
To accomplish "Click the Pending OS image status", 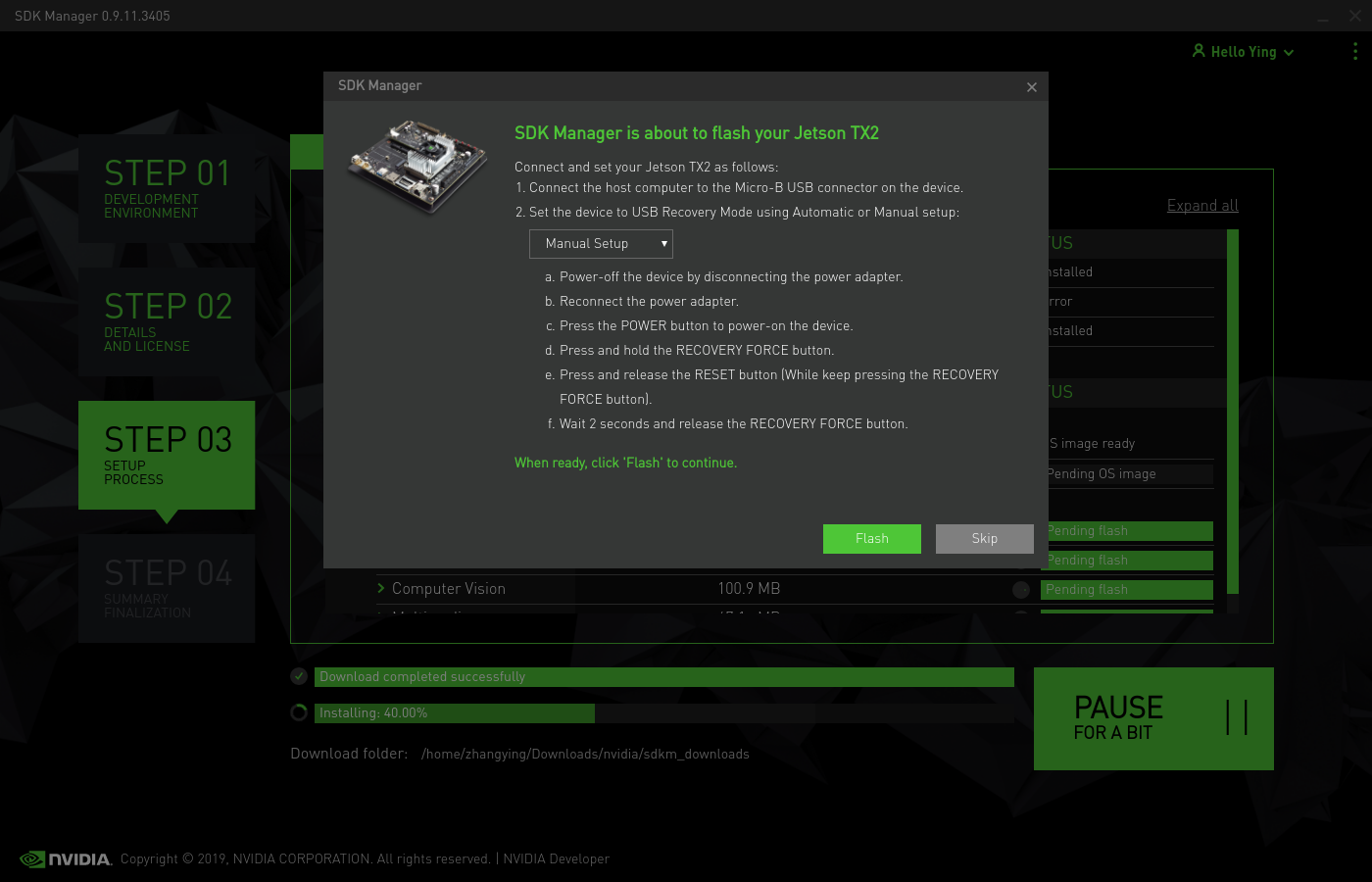I will pos(1127,474).
